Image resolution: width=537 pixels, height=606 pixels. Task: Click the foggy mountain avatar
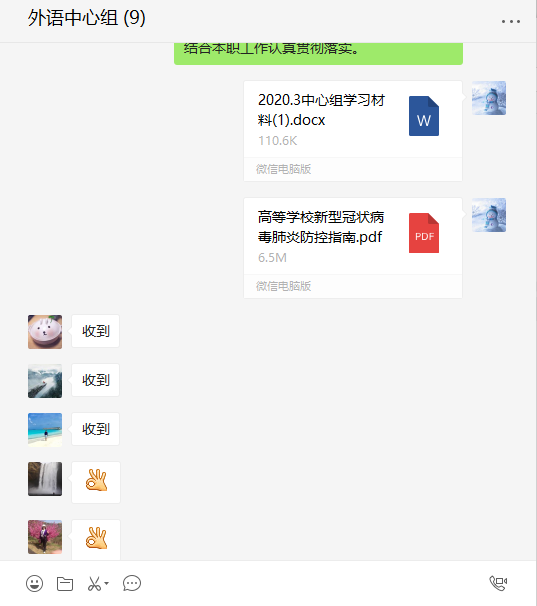click(45, 381)
